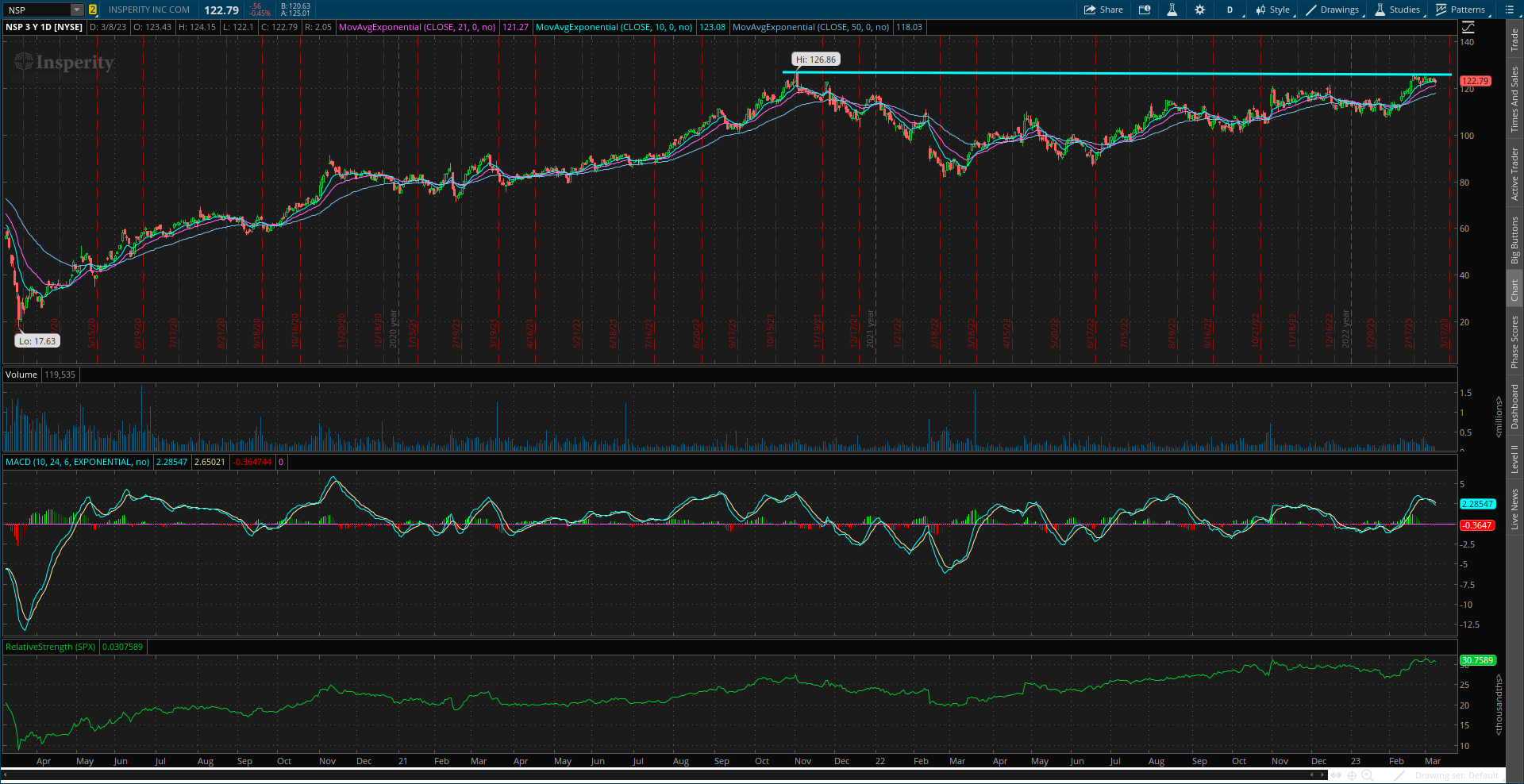Click the INSPERITY INC COM company name
Image resolution: width=1524 pixels, height=784 pixels.
149,10
